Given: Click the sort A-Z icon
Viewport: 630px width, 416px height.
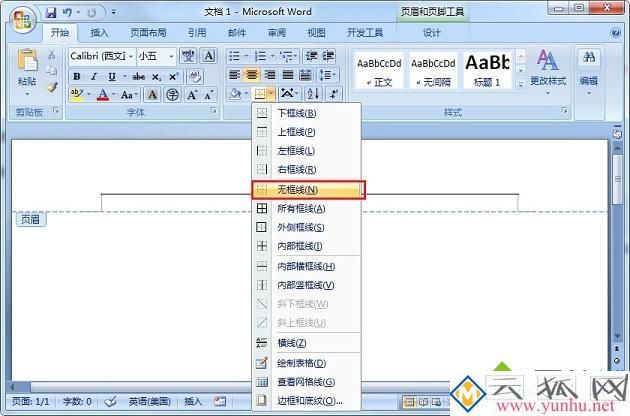Looking at the screenshot, I should coord(313,94).
